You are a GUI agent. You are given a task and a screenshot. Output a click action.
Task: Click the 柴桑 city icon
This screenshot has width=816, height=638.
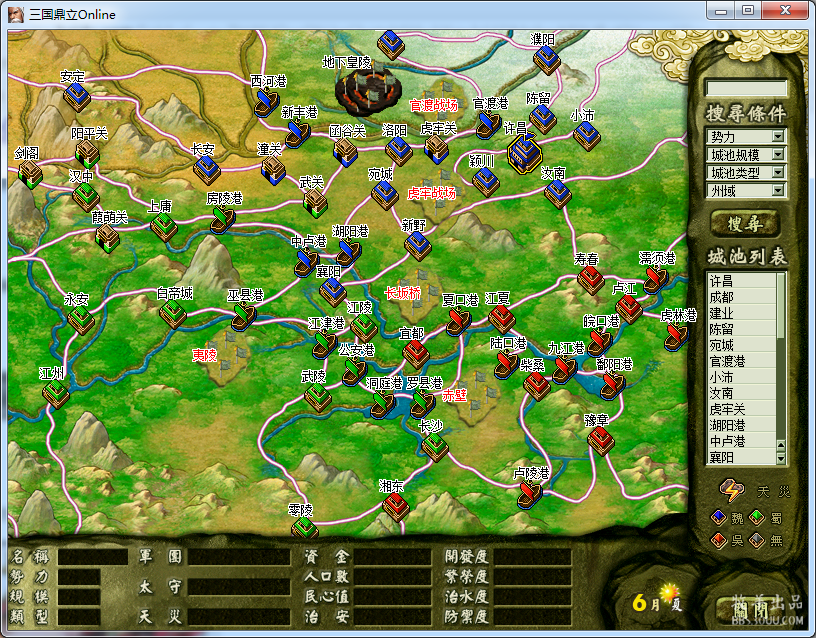537,386
